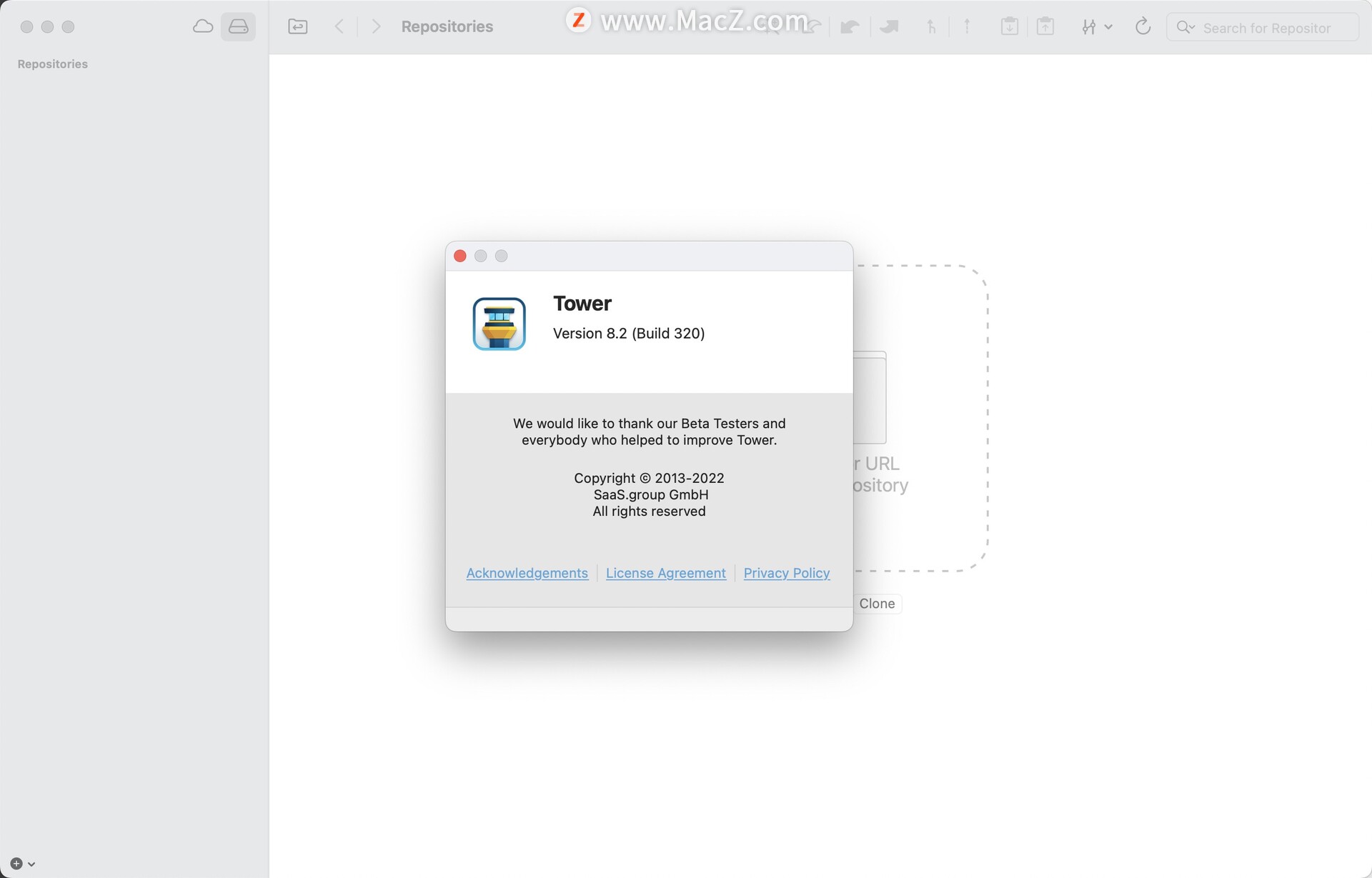Viewport: 1372px width, 878px height.
Task: Expand the workflow dropdown arrow
Action: click(x=1108, y=27)
